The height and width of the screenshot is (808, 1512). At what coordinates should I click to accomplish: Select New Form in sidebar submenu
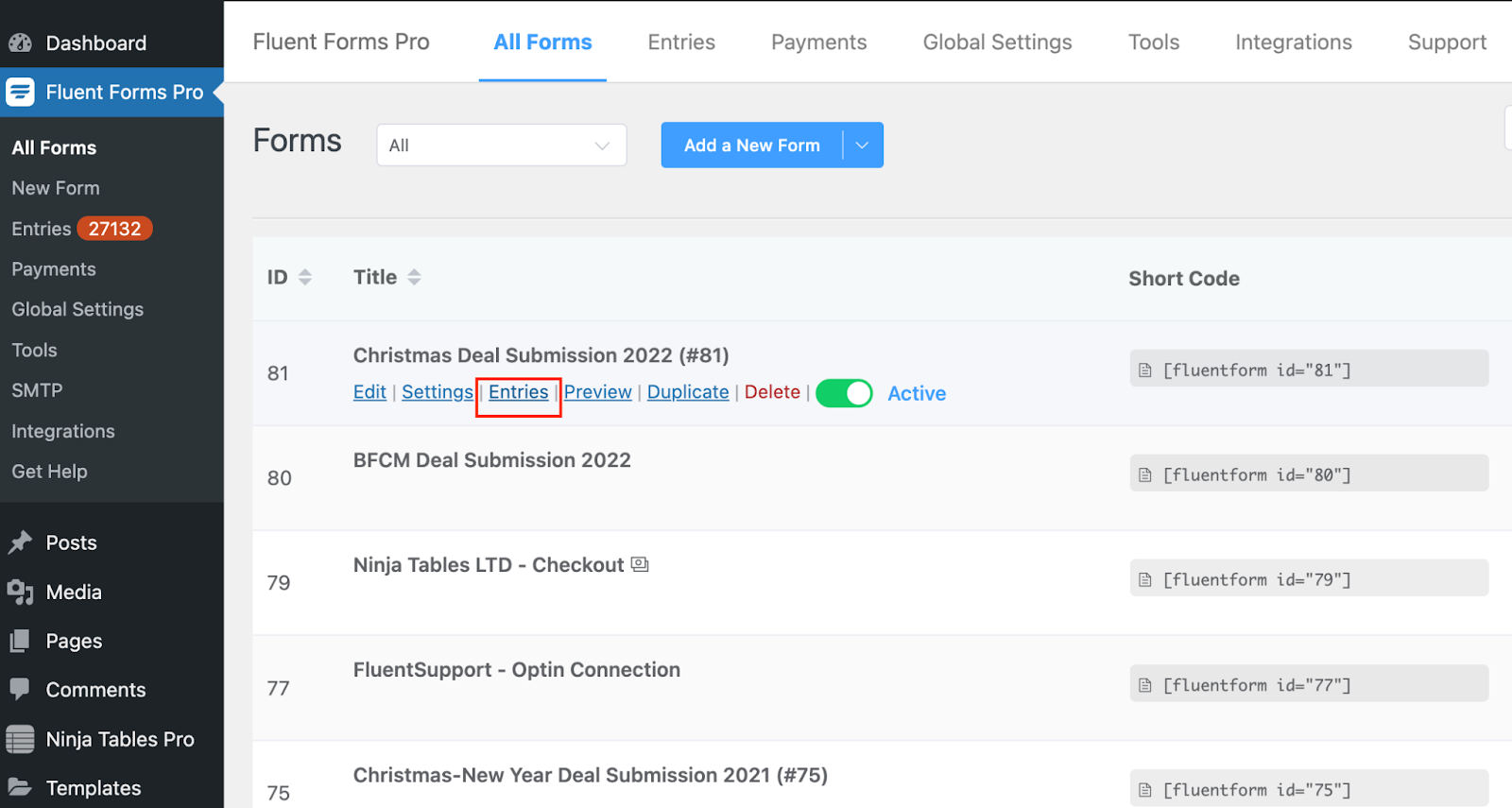pos(56,188)
